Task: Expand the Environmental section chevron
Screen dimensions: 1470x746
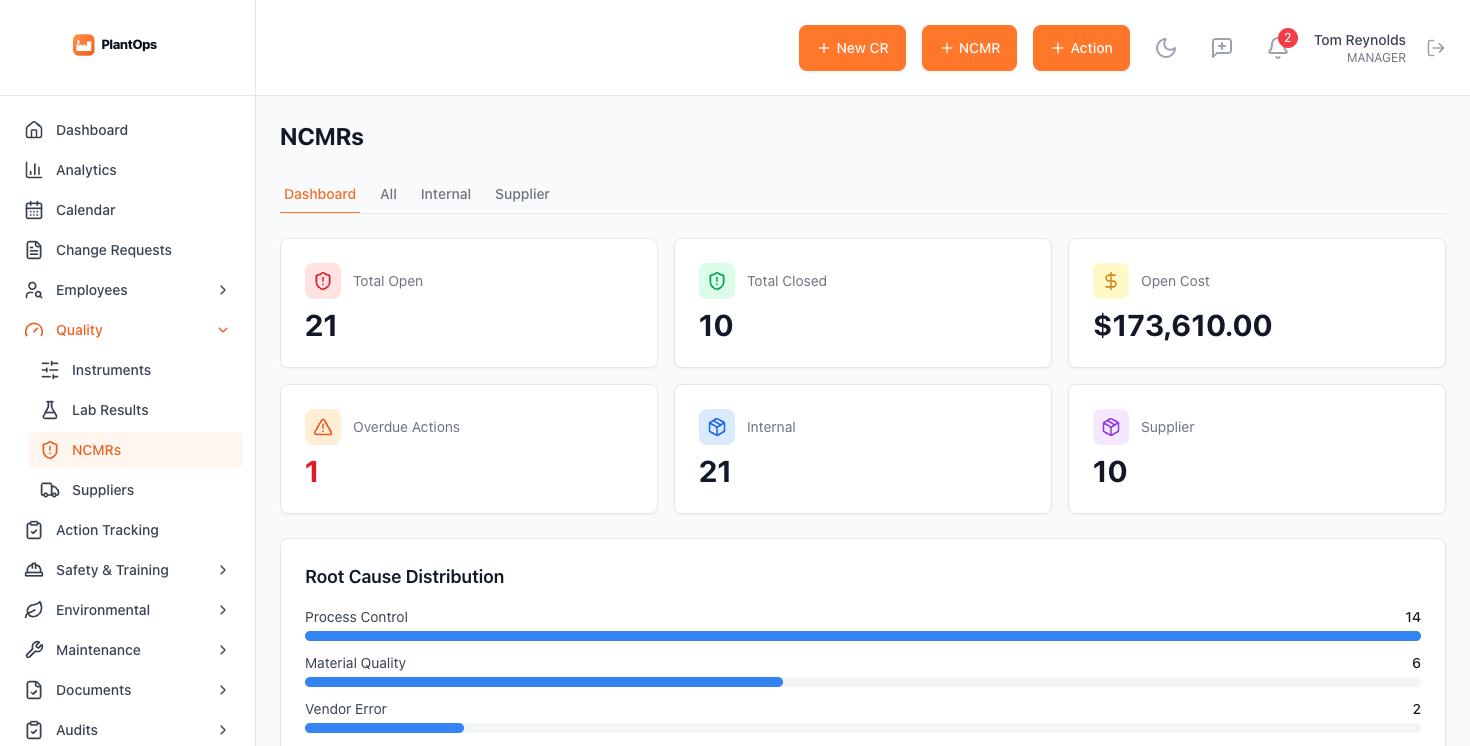Action: [223, 610]
